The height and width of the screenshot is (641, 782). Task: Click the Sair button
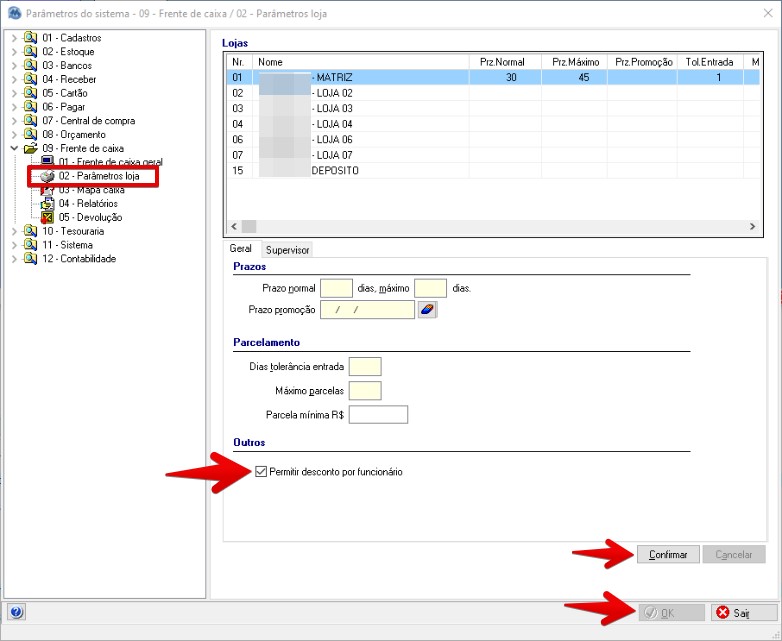pos(744,613)
